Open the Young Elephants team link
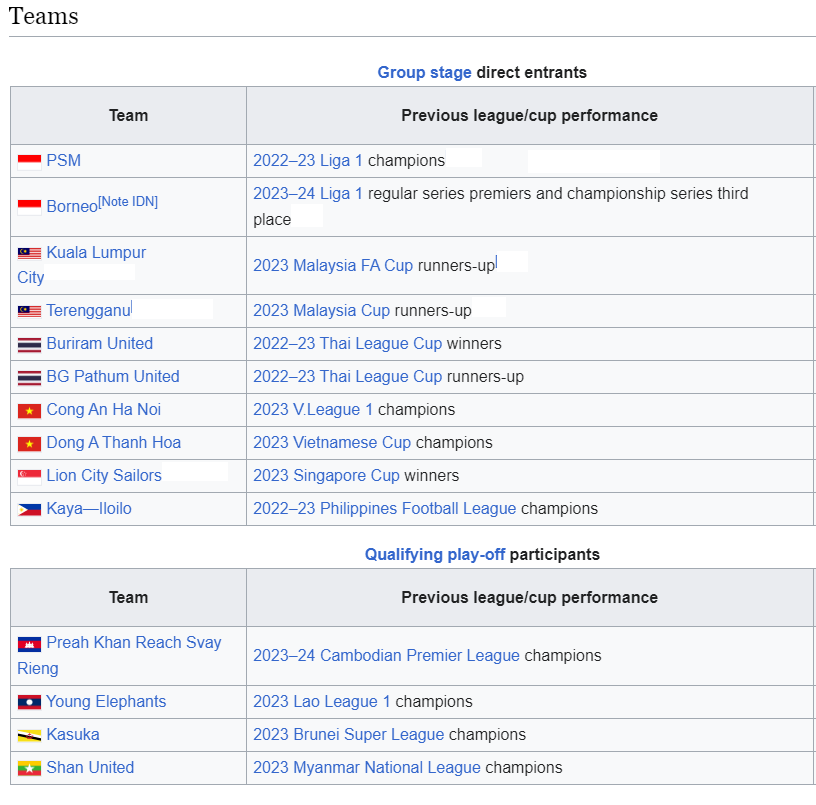This screenshot has height=805, width=816. [106, 701]
